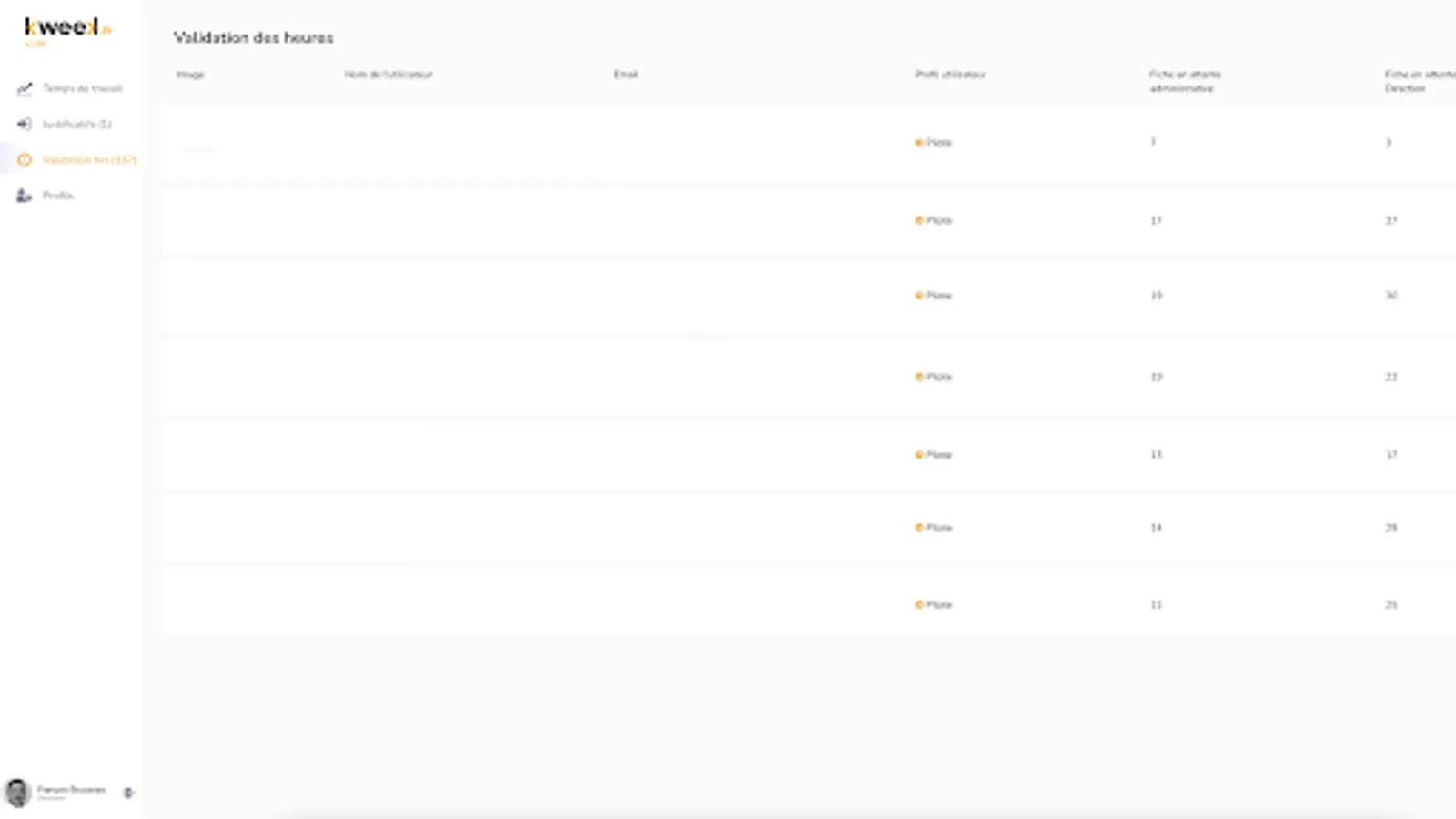Open the Profil utilisateur column filter
This screenshot has height=819, width=1456.
coord(950,75)
